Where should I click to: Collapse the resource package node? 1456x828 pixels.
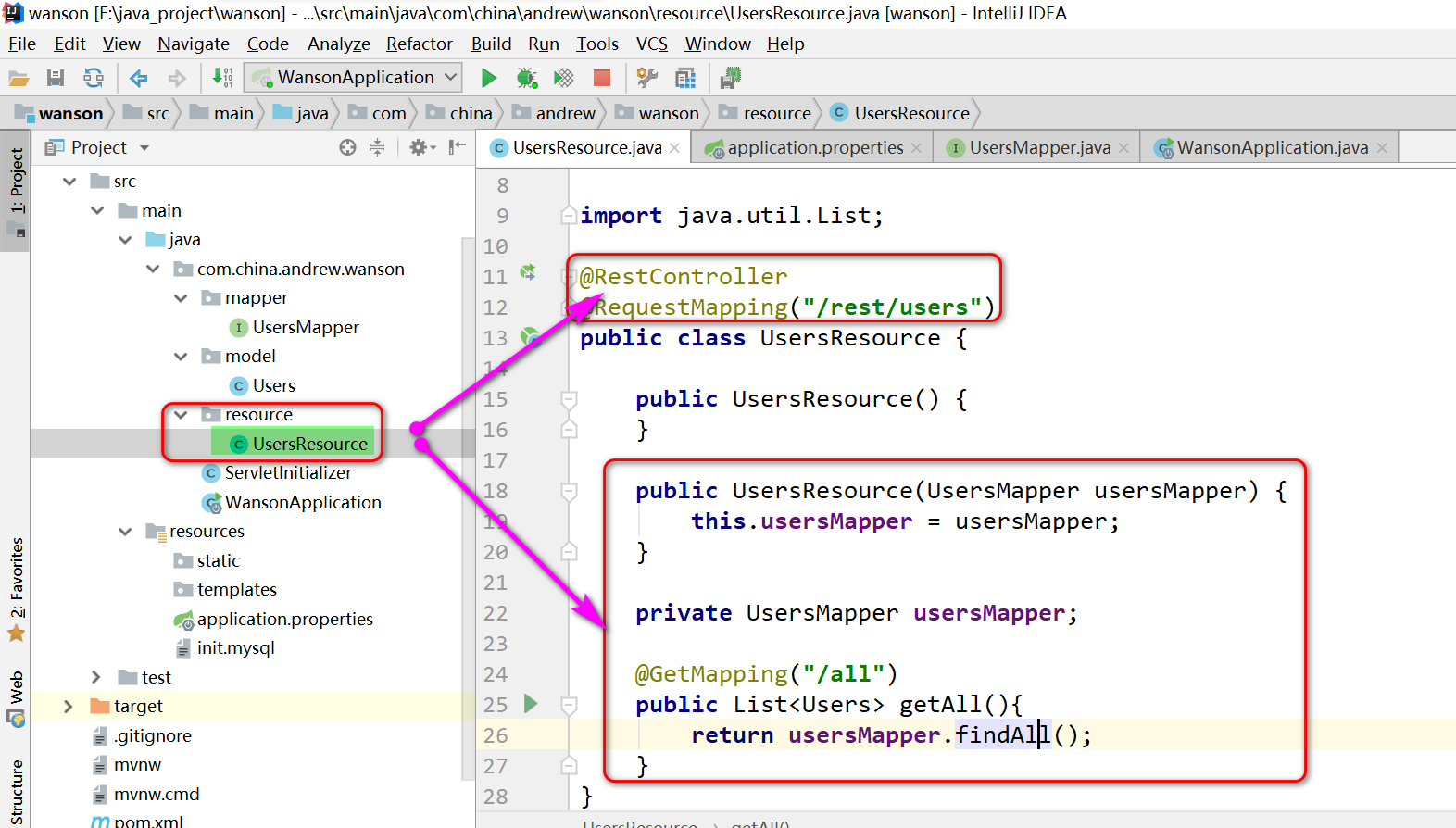pos(181,415)
